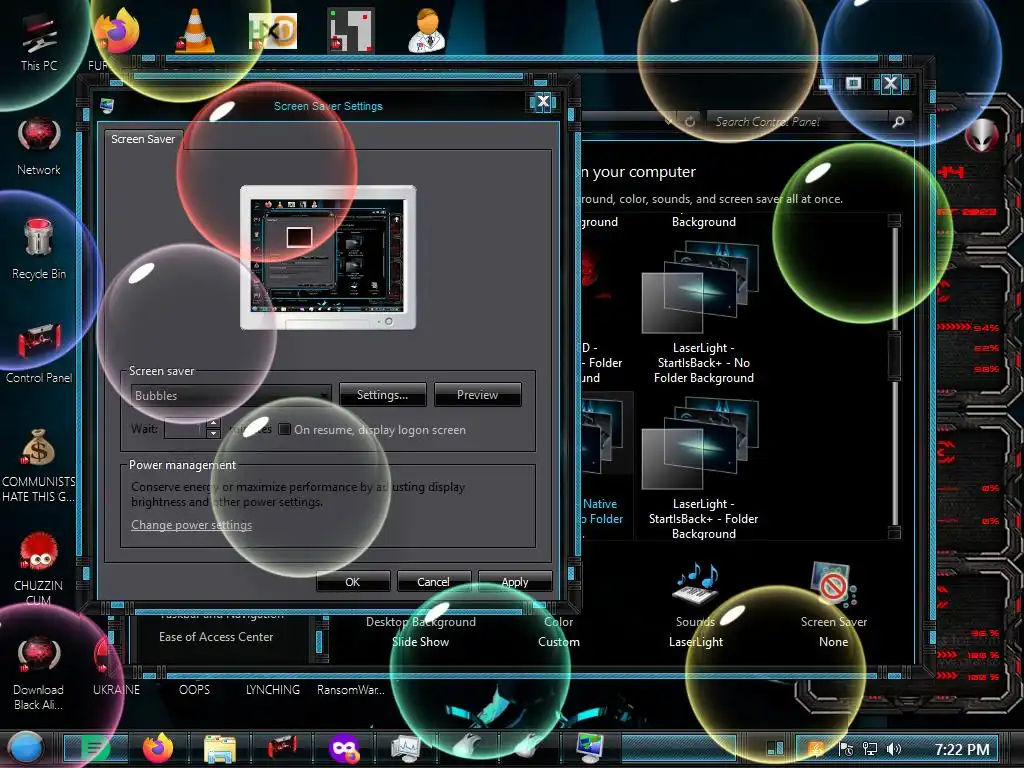Open the UKRAINE desktop item
1024x768 pixels.
click(116, 690)
